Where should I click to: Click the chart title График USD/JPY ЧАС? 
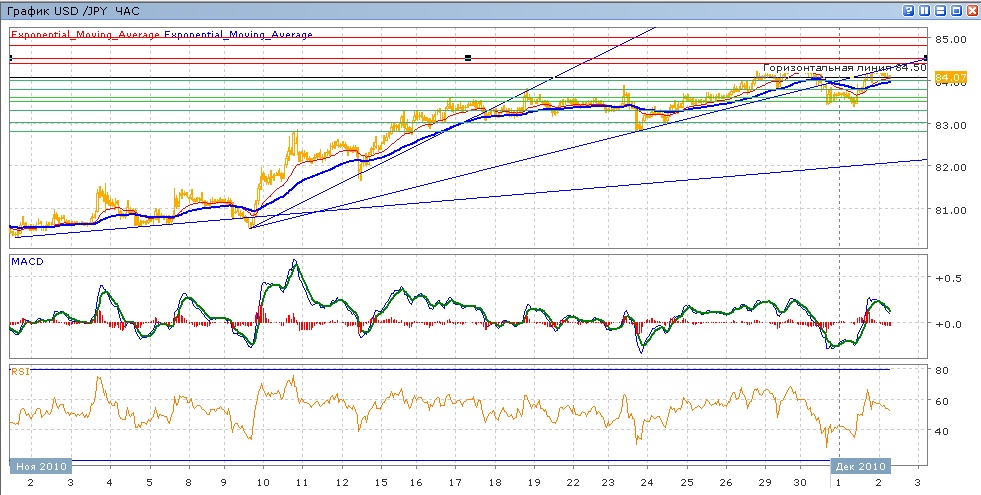coord(73,11)
